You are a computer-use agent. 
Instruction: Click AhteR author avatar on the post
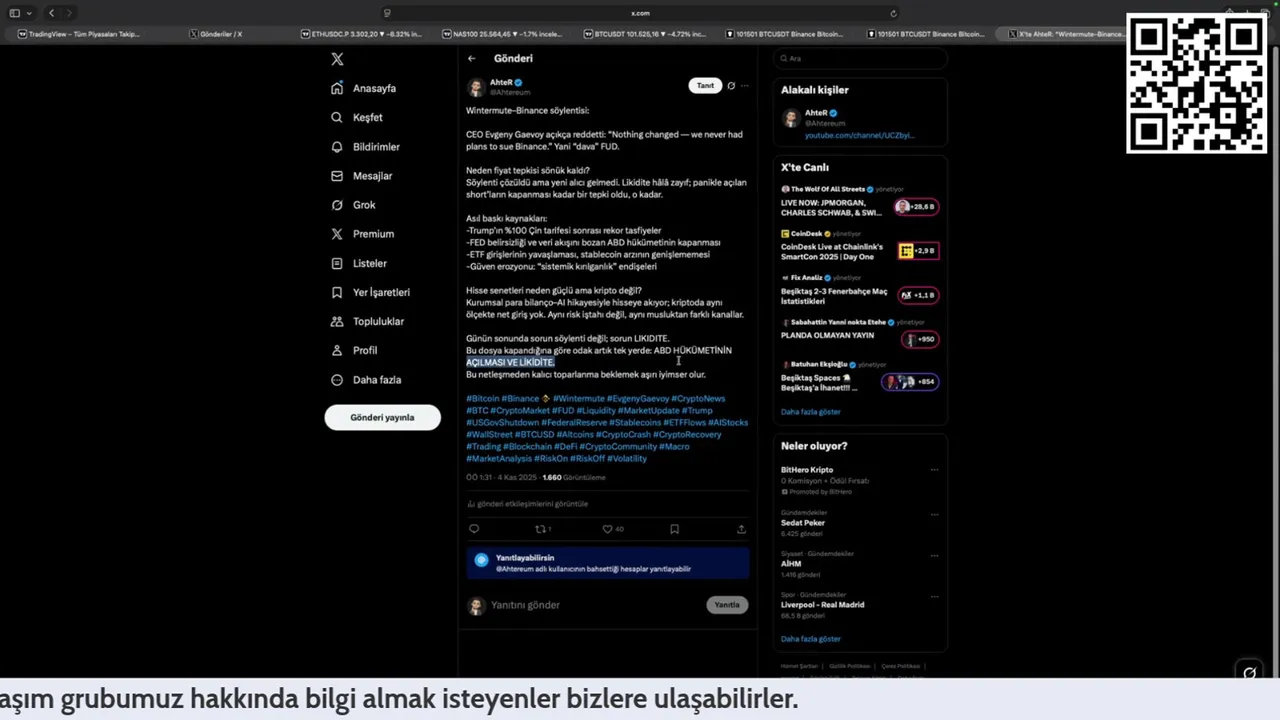[x=476, y=87]
